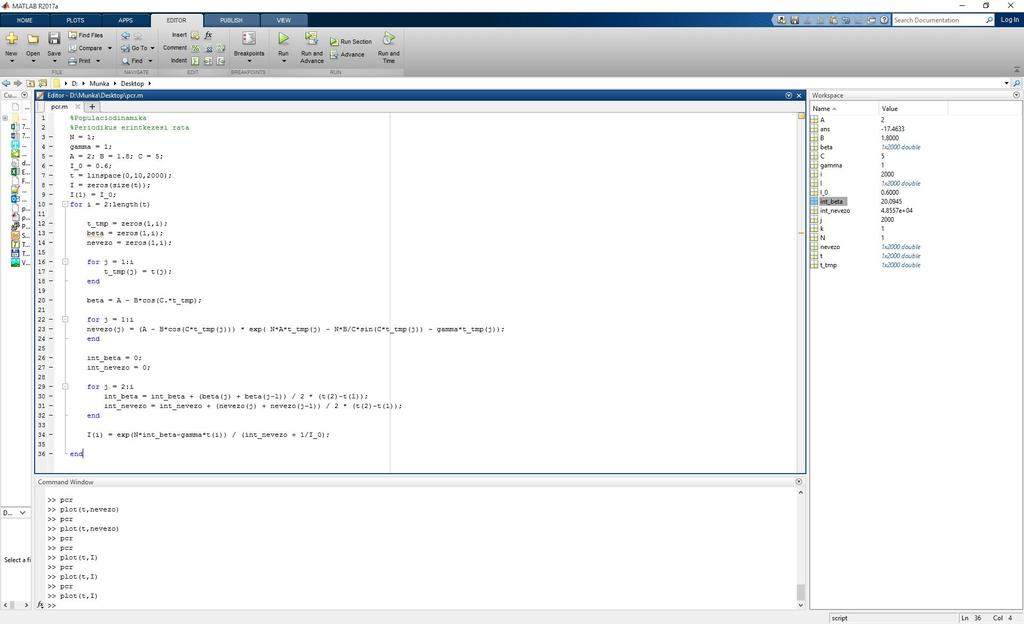Image resolution: width=1024 pixels, height=624 pixels.
Task: Click the 1x2000 double value of beta
Action: pyautogui.click(x=901, y=147)
